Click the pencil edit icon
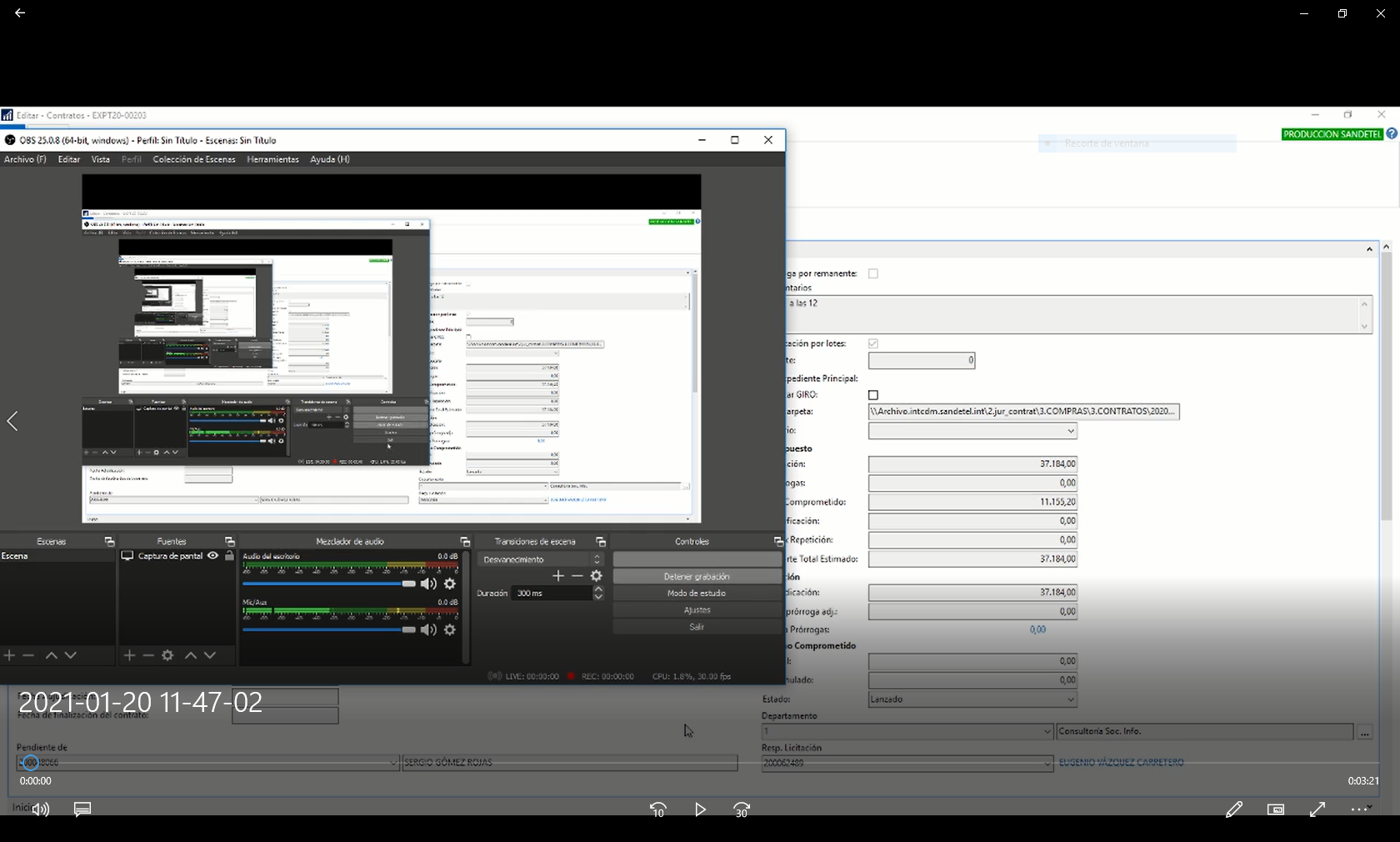Screen dimensions: 1400x842 (1233, 809)
